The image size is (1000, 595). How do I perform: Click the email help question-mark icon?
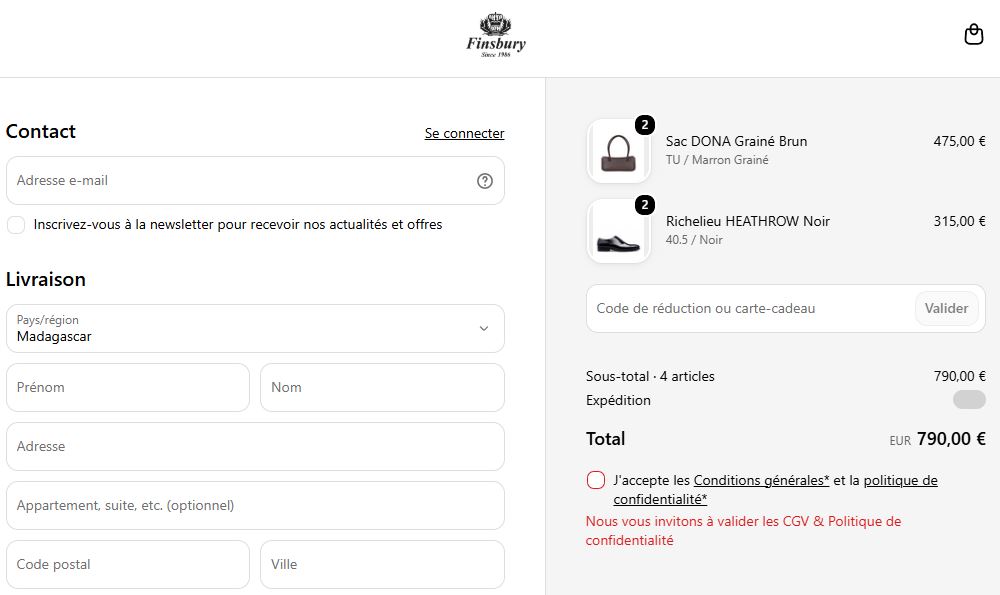485,181
